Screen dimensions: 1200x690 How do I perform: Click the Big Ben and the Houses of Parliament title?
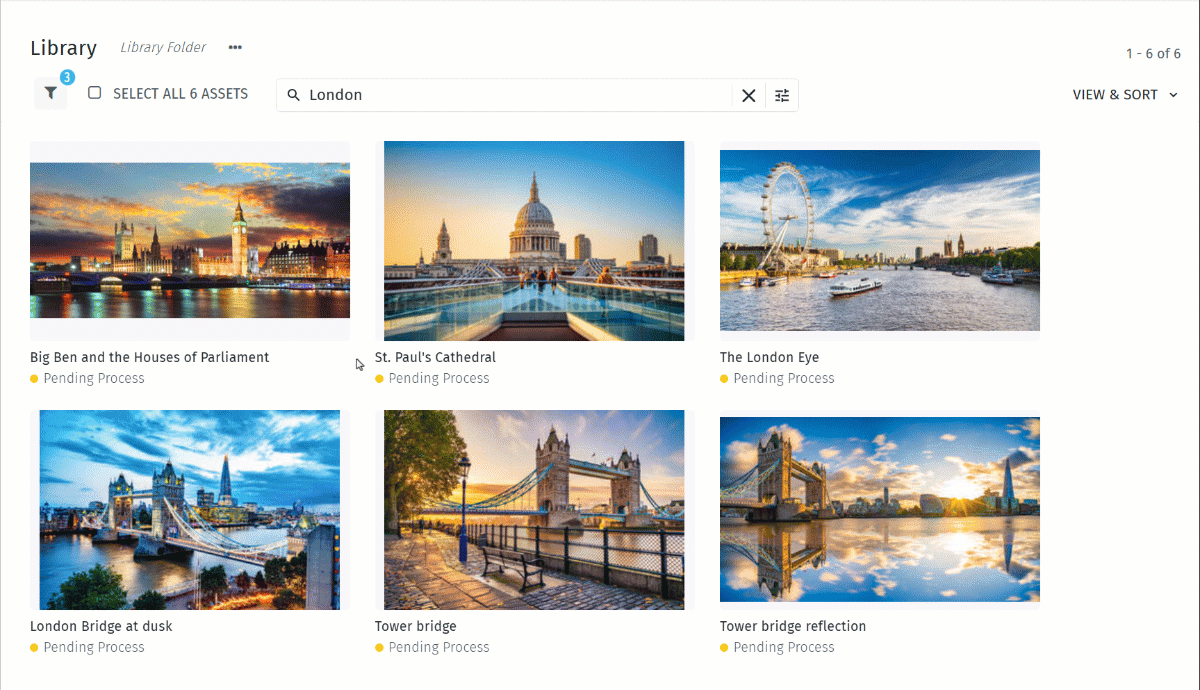coord(150,357)
